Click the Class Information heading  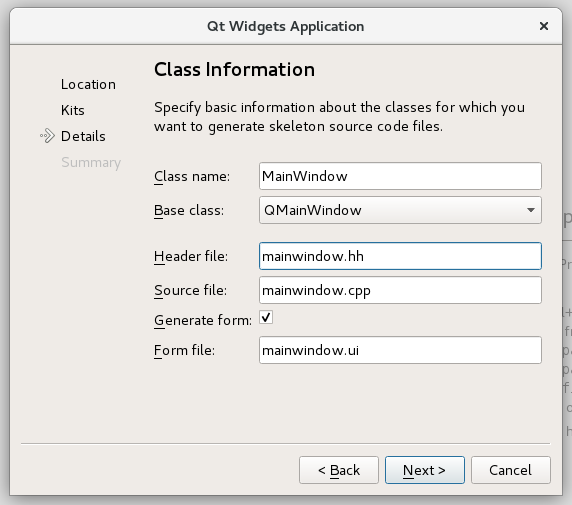[x=235, y=69]
